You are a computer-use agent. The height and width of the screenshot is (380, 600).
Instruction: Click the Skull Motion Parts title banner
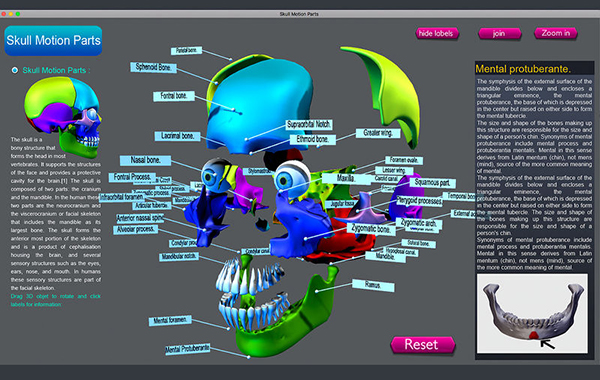[53, 41]
